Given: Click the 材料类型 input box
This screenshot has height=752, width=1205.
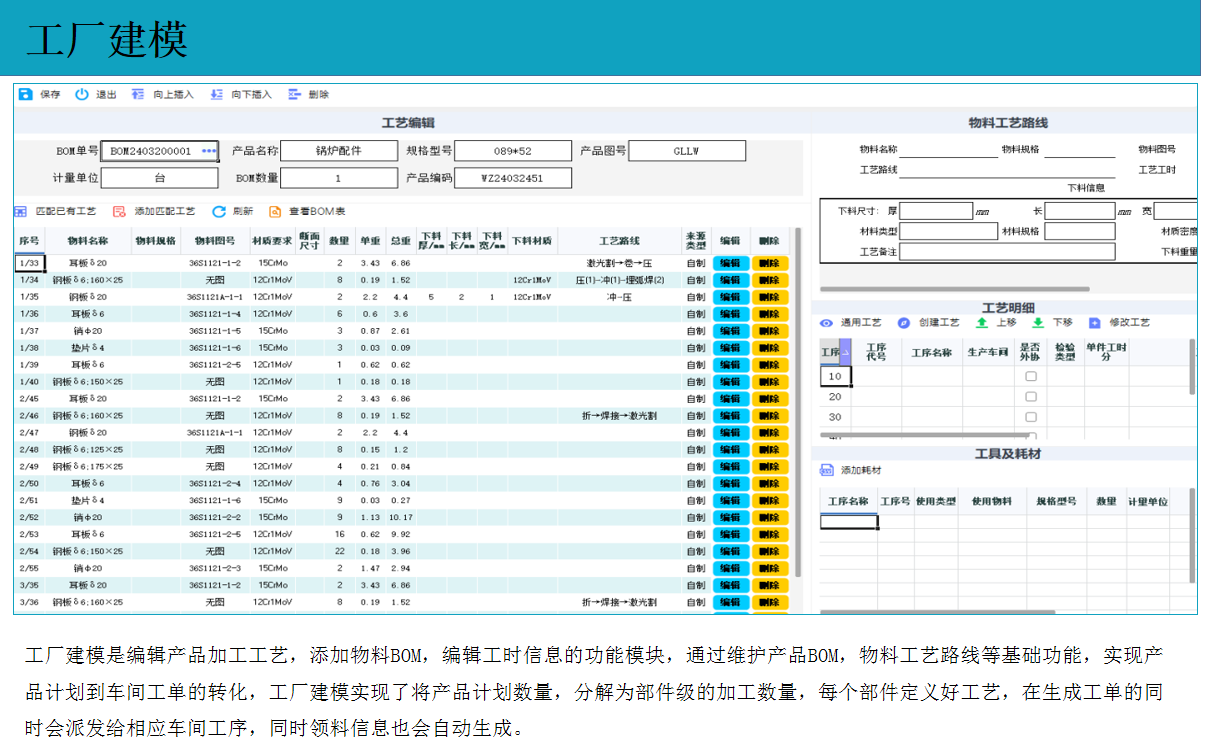Looking at the screenshot, I should (x=948, y=231).
